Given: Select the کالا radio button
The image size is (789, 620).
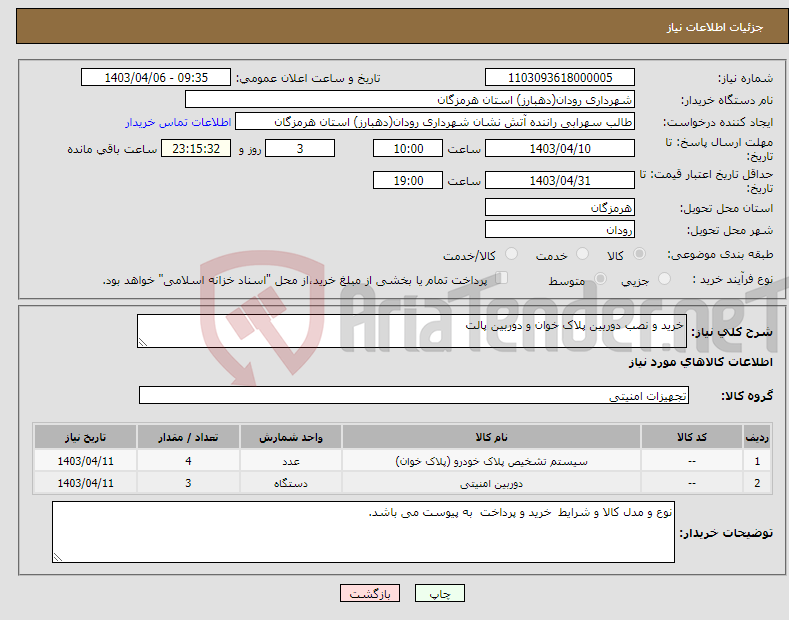Looking at the screenshot, I should pyautogui.click(x=639, y=254).
